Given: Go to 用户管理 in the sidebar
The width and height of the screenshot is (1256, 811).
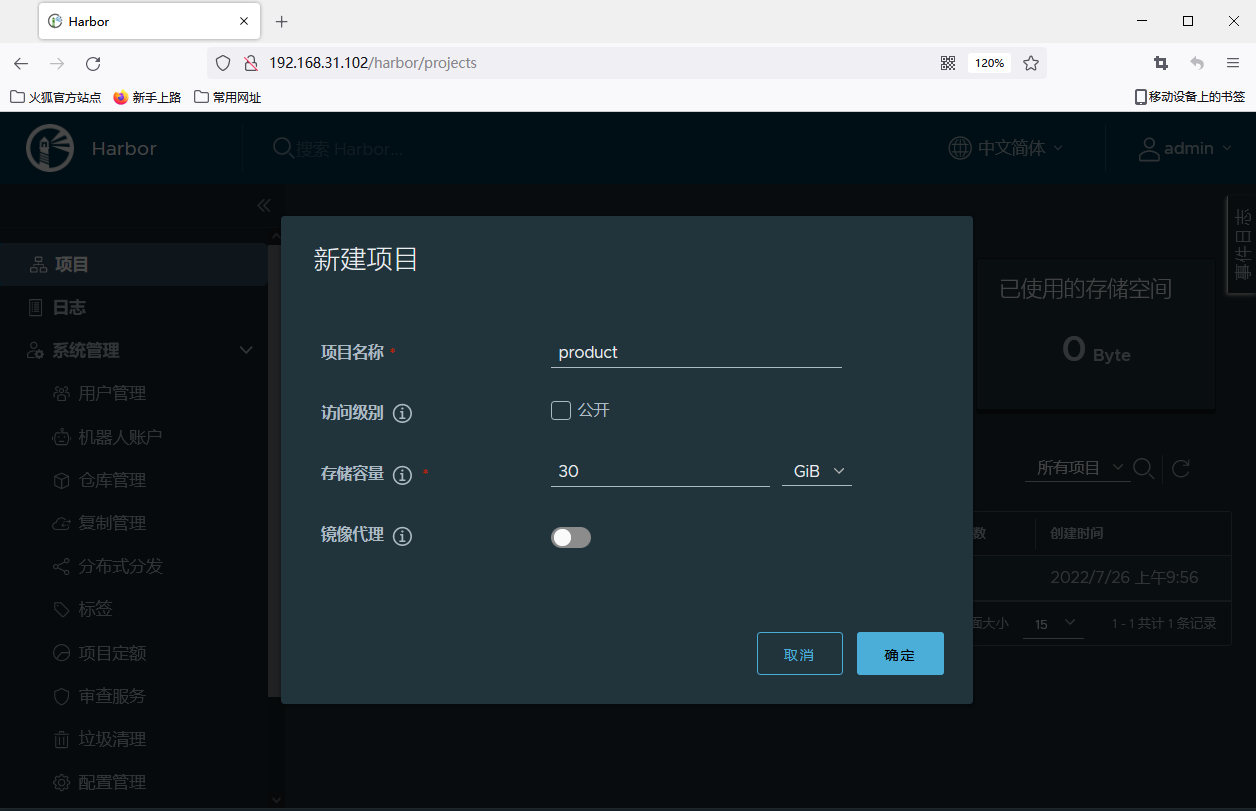Looking at the screenshot, I should pyautogui.click(x=111, y=393).
